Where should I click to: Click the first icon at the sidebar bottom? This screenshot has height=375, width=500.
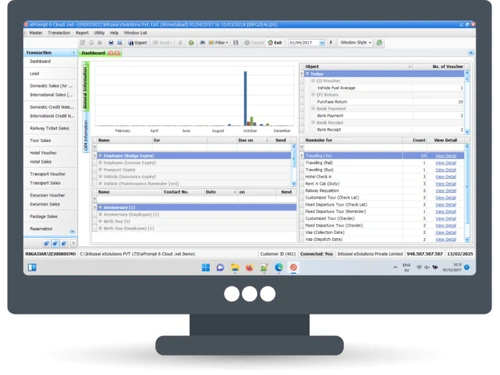click(46, 243)
